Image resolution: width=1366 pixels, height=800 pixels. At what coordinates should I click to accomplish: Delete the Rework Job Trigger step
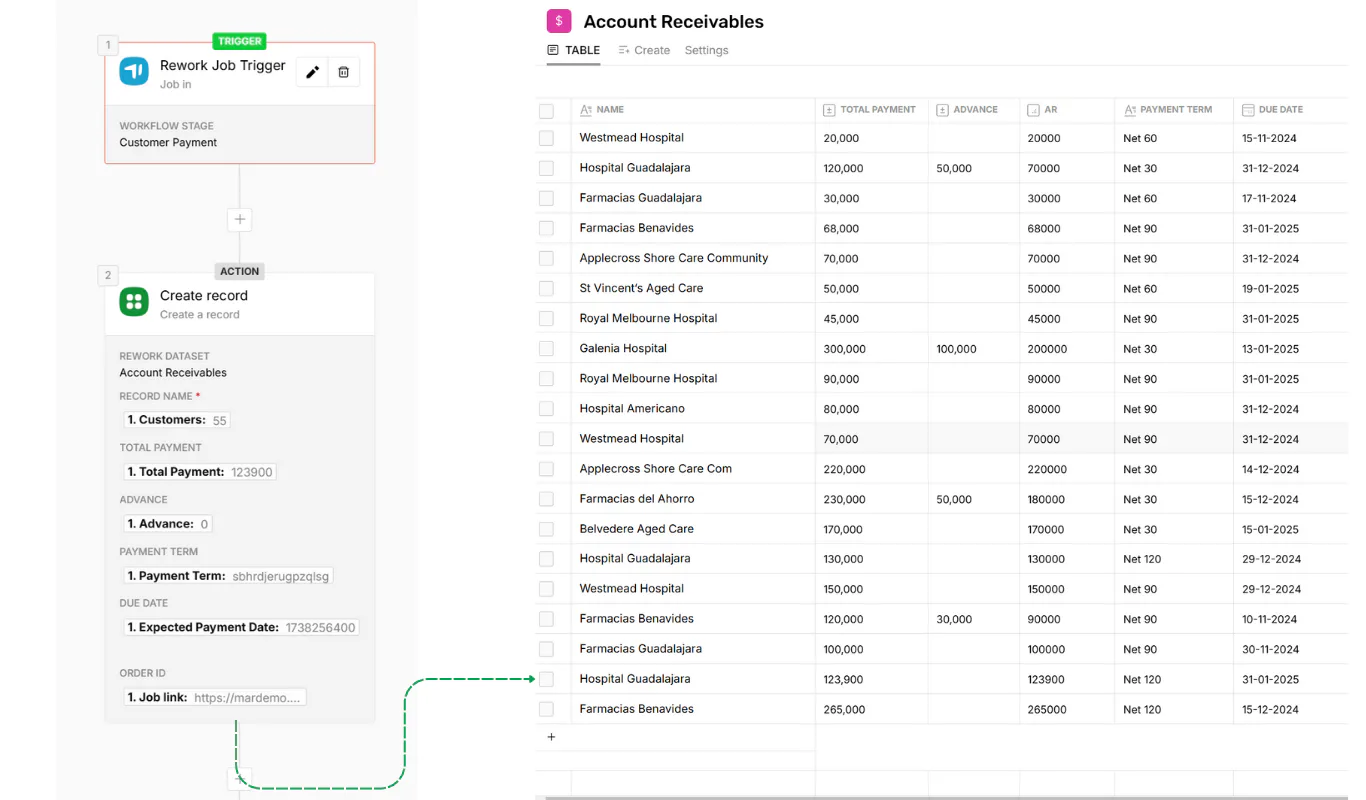[343, 72]
